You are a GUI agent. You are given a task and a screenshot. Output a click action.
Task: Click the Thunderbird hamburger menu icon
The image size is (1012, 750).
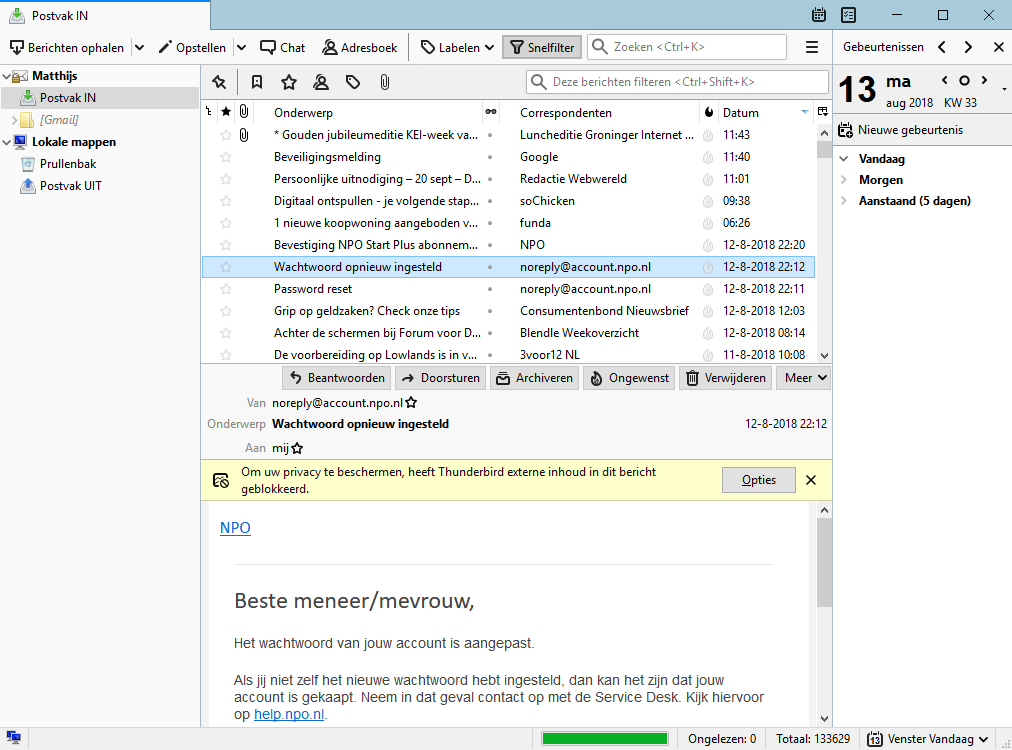click(812, 47)
